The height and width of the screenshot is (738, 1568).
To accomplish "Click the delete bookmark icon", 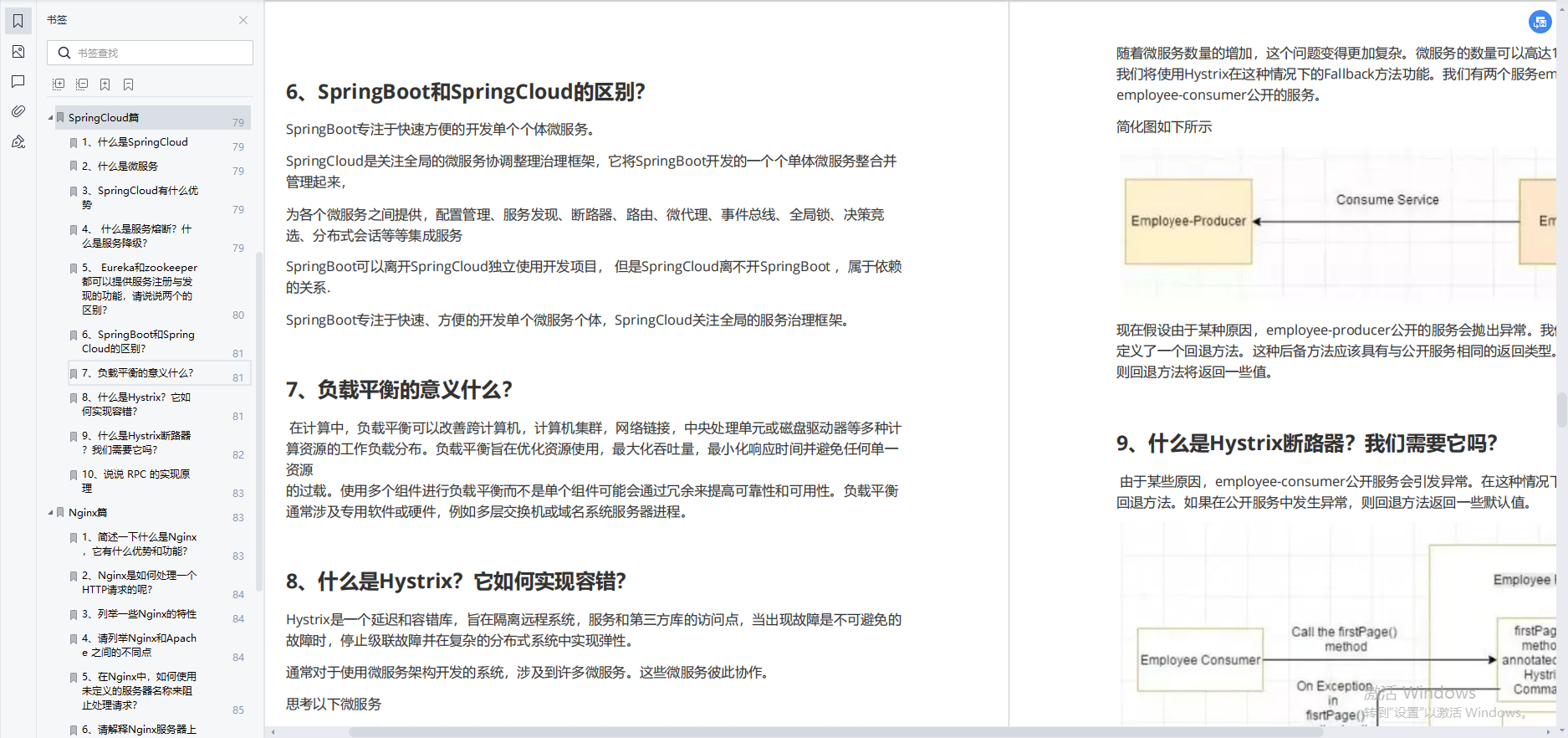I will (129, 85).
